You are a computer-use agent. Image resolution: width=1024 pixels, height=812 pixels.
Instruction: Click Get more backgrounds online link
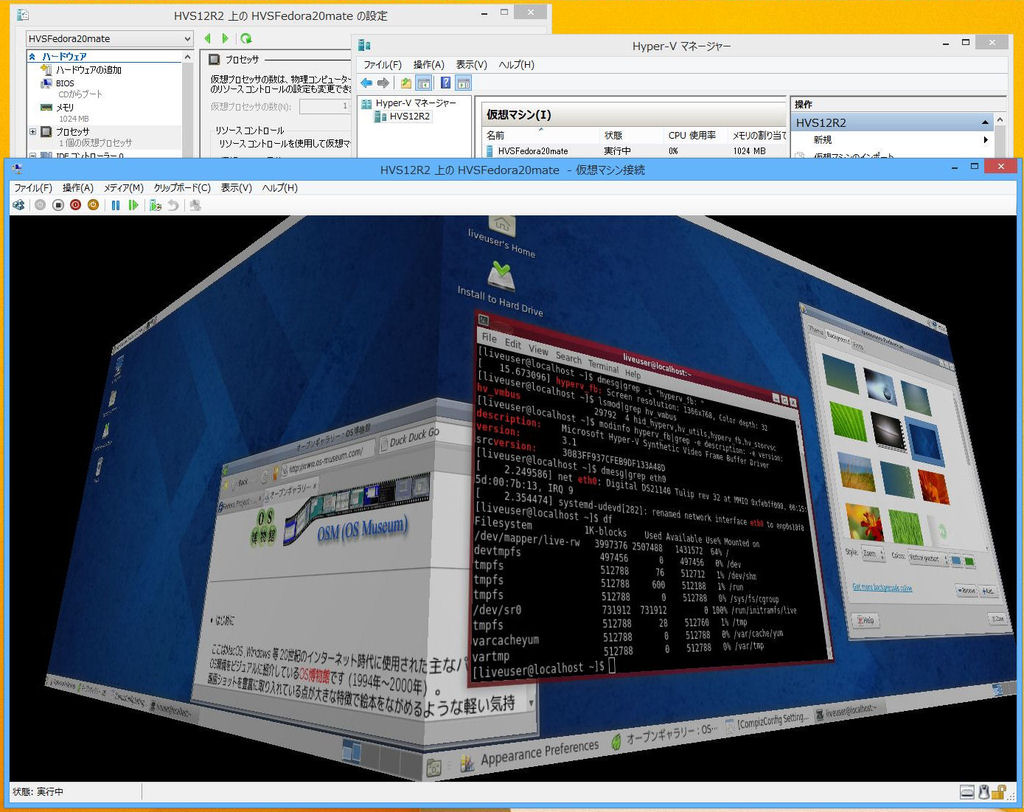coord(882,587)
